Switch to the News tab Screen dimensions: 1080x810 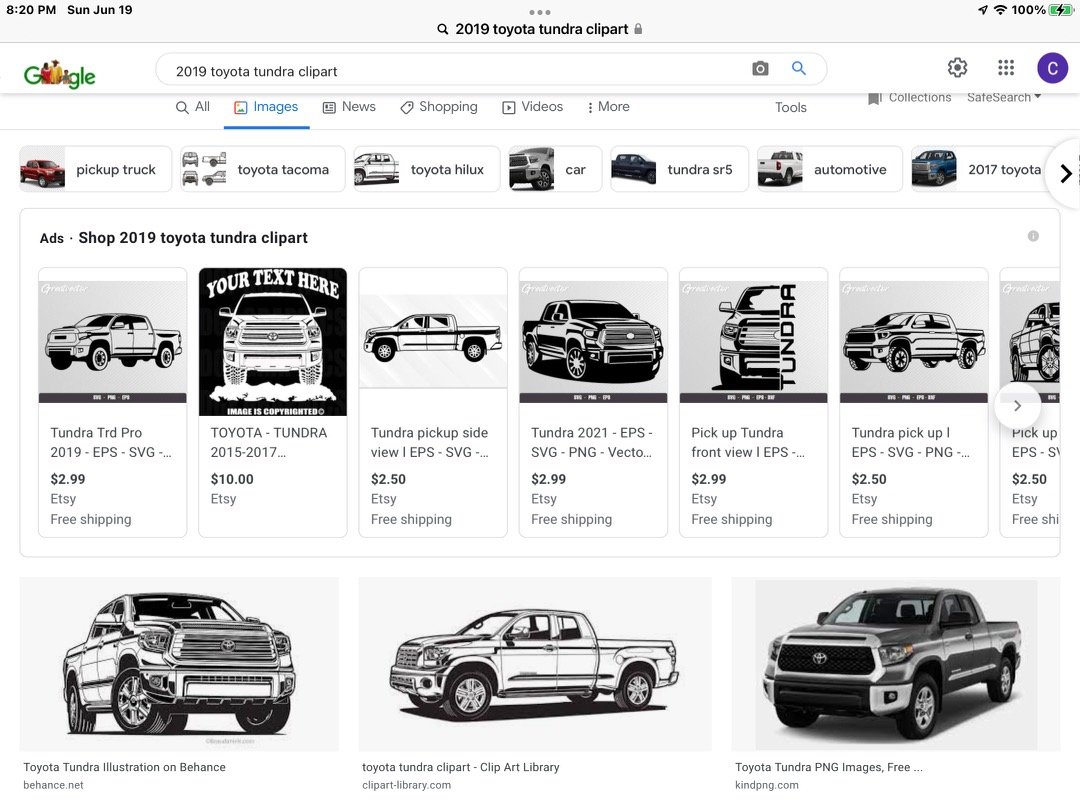pos(349,107)
